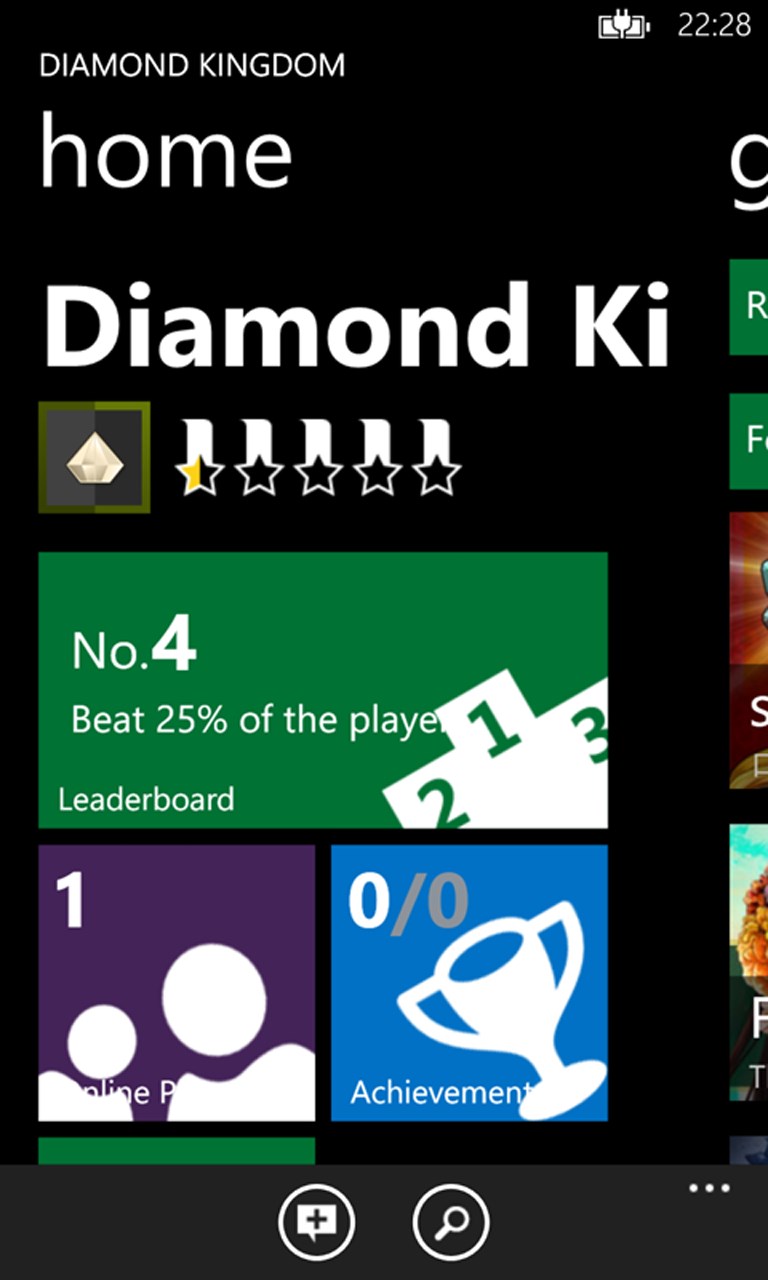Open the Online Players tile

177,983
